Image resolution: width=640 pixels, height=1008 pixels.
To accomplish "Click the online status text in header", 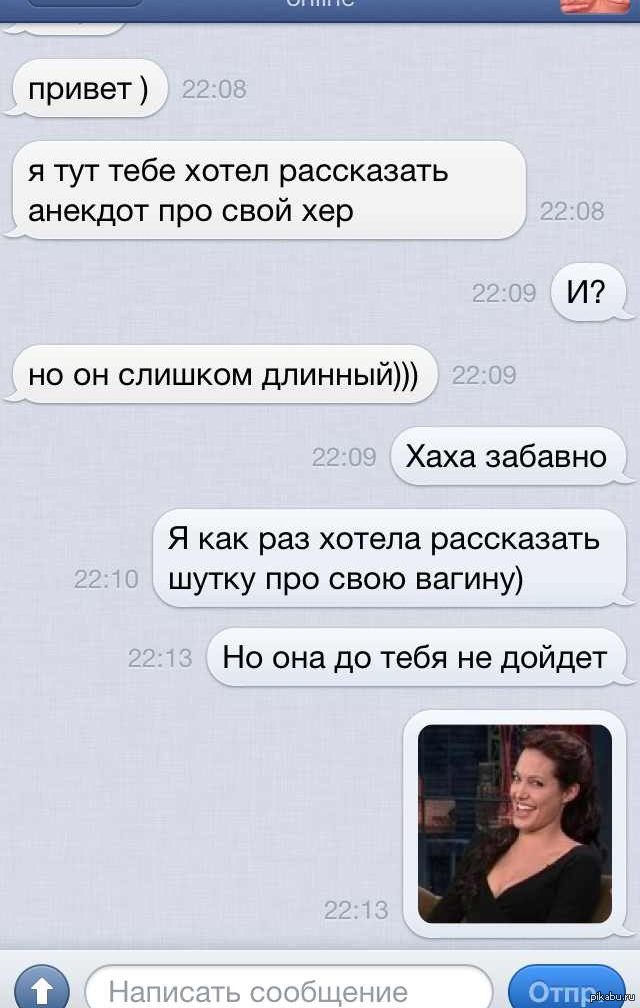I will click(320, 3).
